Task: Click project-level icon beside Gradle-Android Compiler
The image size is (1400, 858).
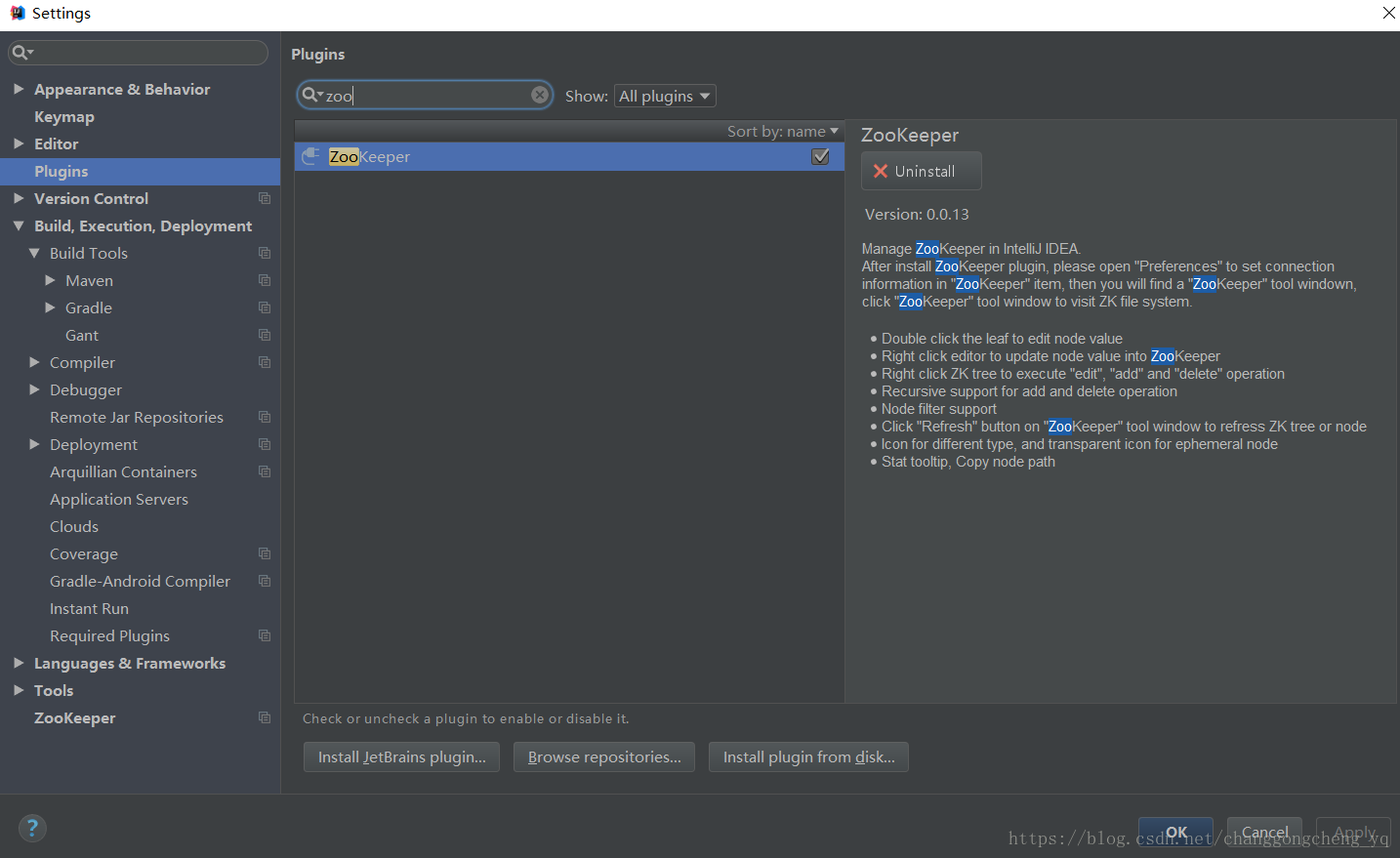Action: pyautogui.click(x=264, y=581)
